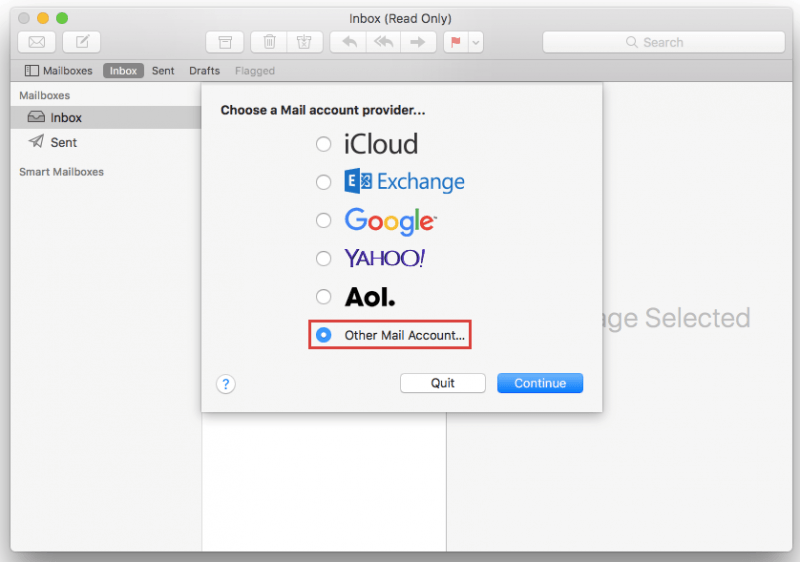Select the Google radio button

(323, 220)
